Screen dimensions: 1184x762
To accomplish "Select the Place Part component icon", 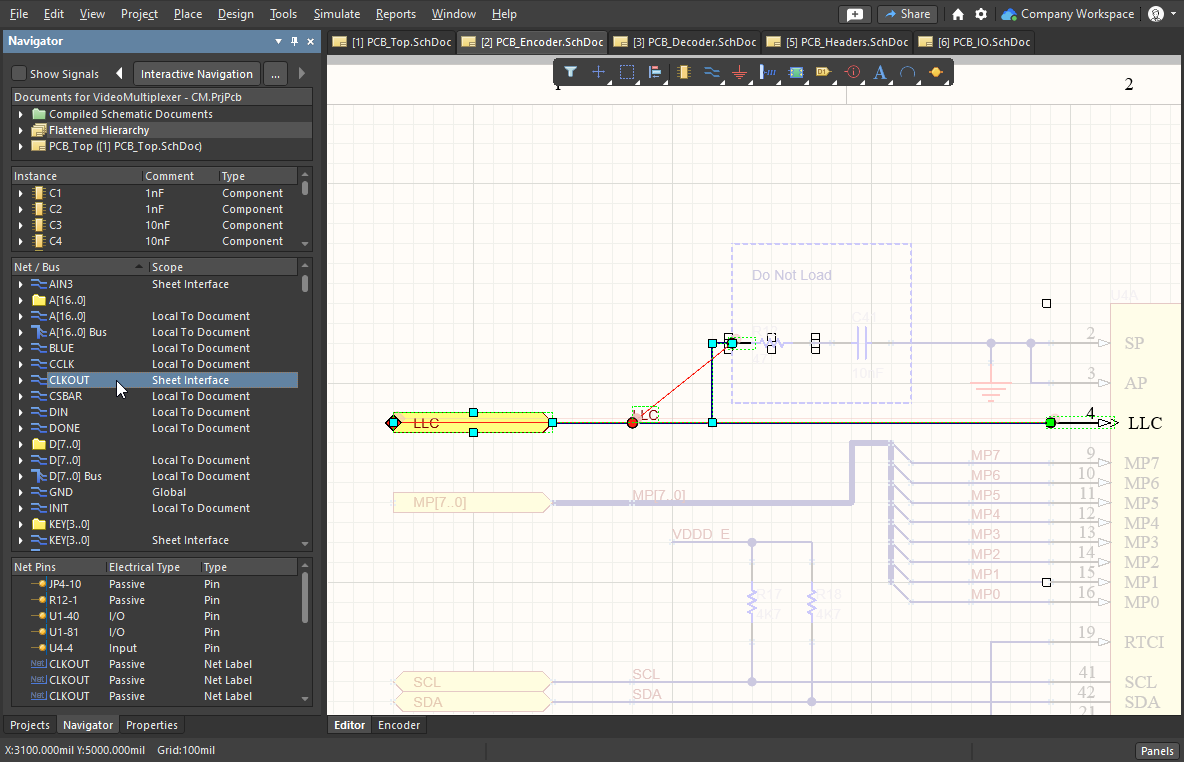I will (684, 72).
